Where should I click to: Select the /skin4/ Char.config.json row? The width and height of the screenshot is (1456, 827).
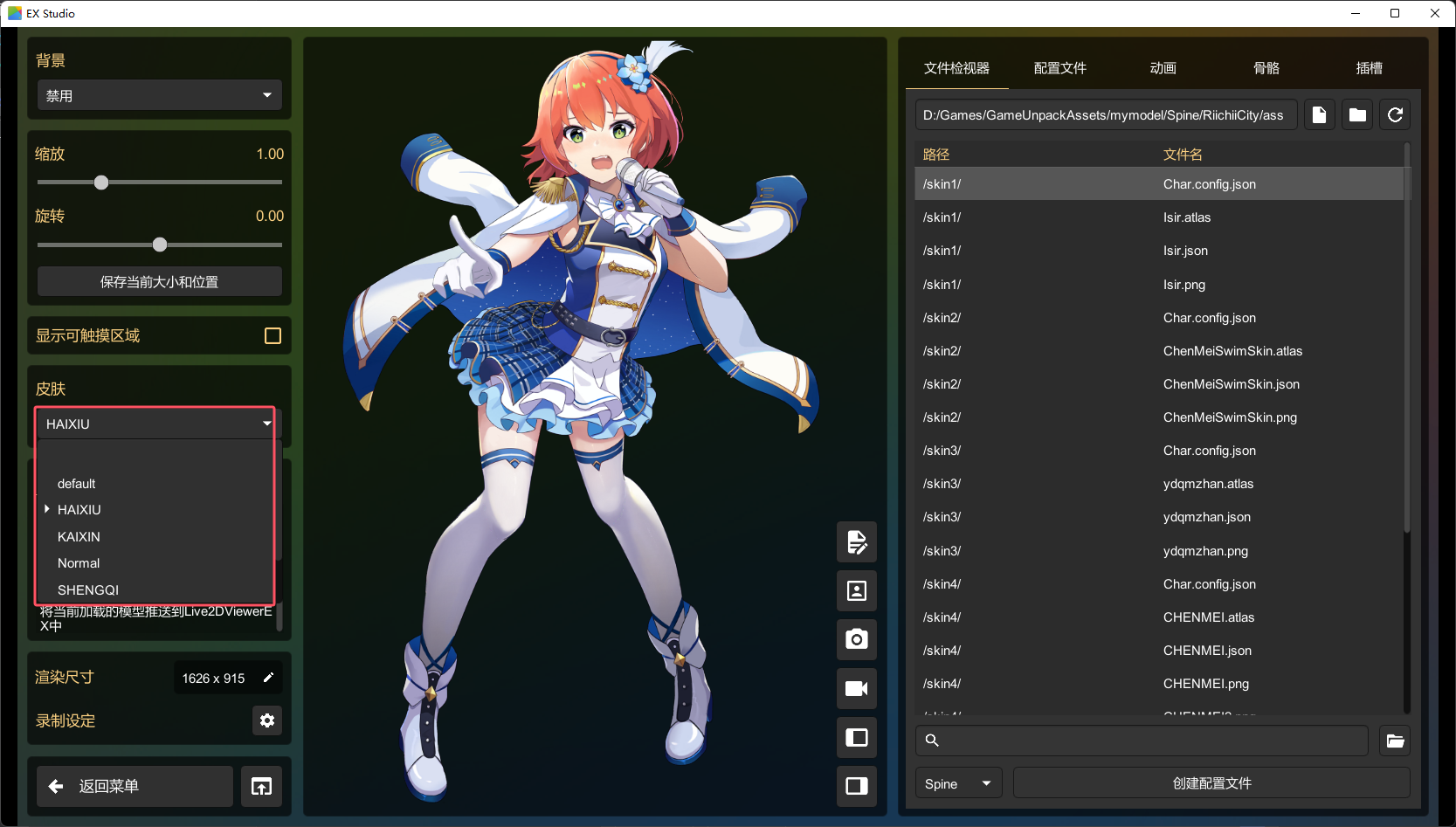click(1158, 584)
